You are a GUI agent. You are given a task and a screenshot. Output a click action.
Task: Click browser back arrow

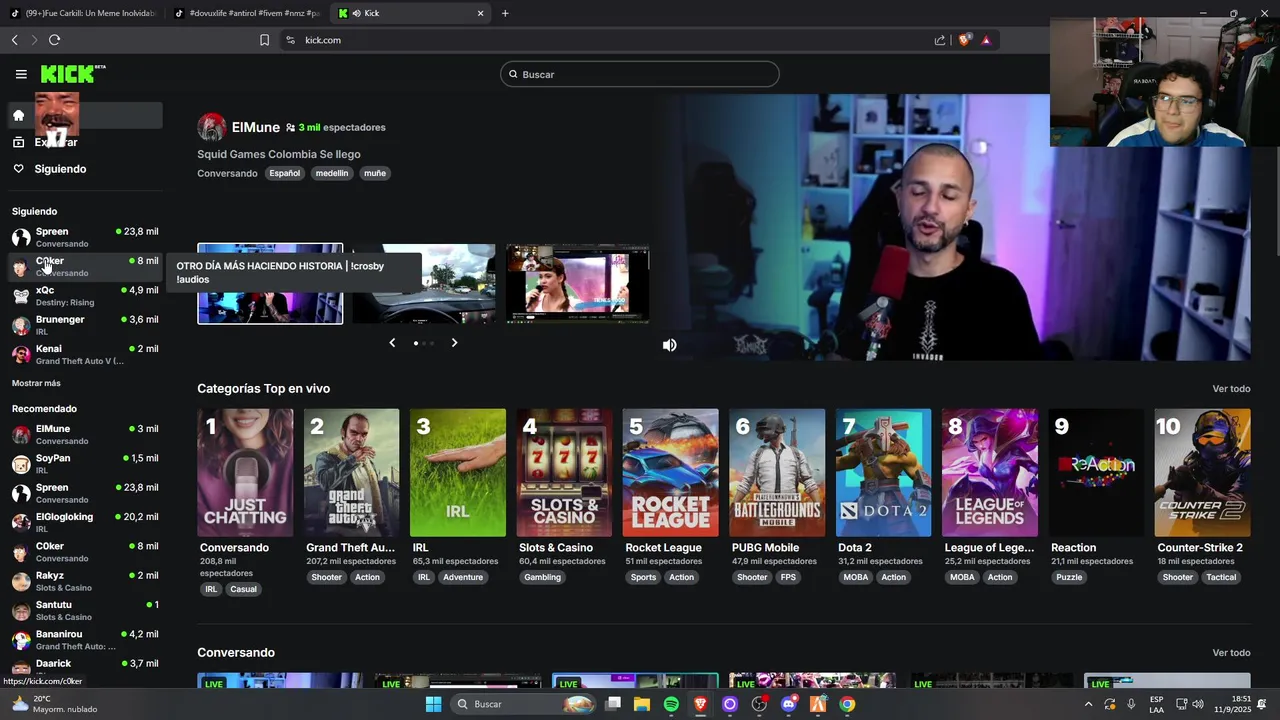pyautogui.click(x=14, y=40)
